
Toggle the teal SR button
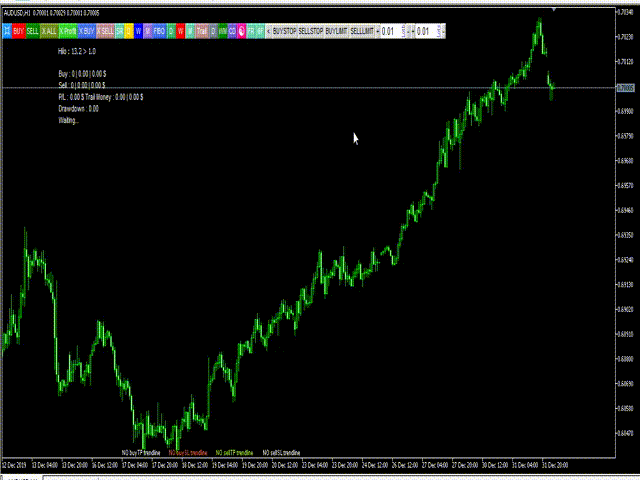(x=119, y=31)
